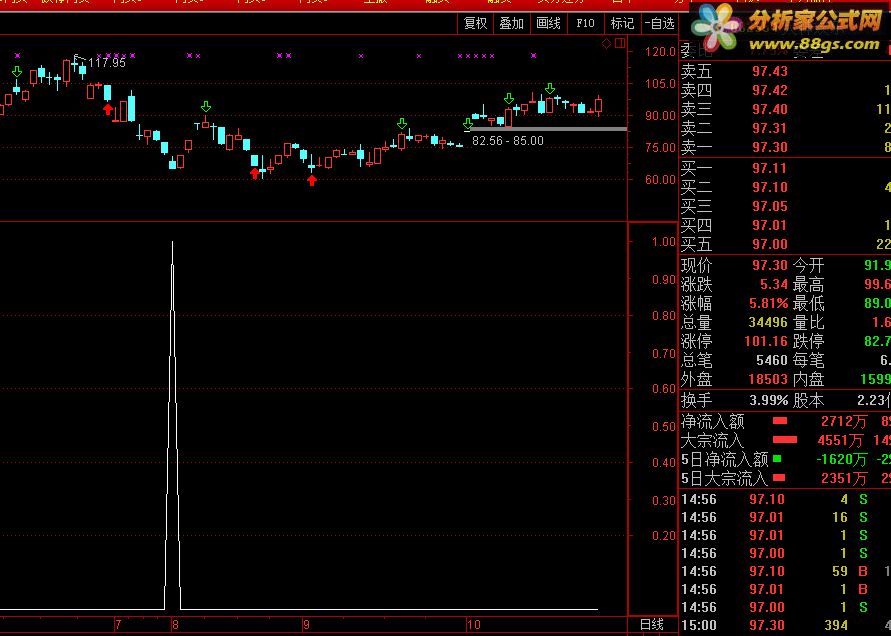Screen dimensions: 891x636
Task: Click the red bar beside 大宗流入
Action: [x=785, y=440]
